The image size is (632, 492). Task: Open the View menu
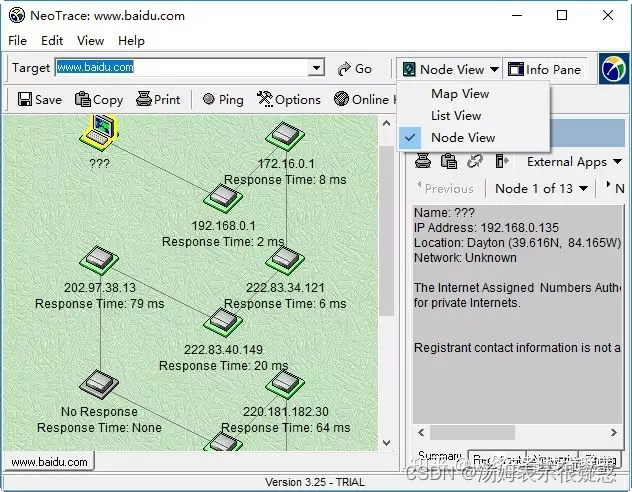coord(90,41)
